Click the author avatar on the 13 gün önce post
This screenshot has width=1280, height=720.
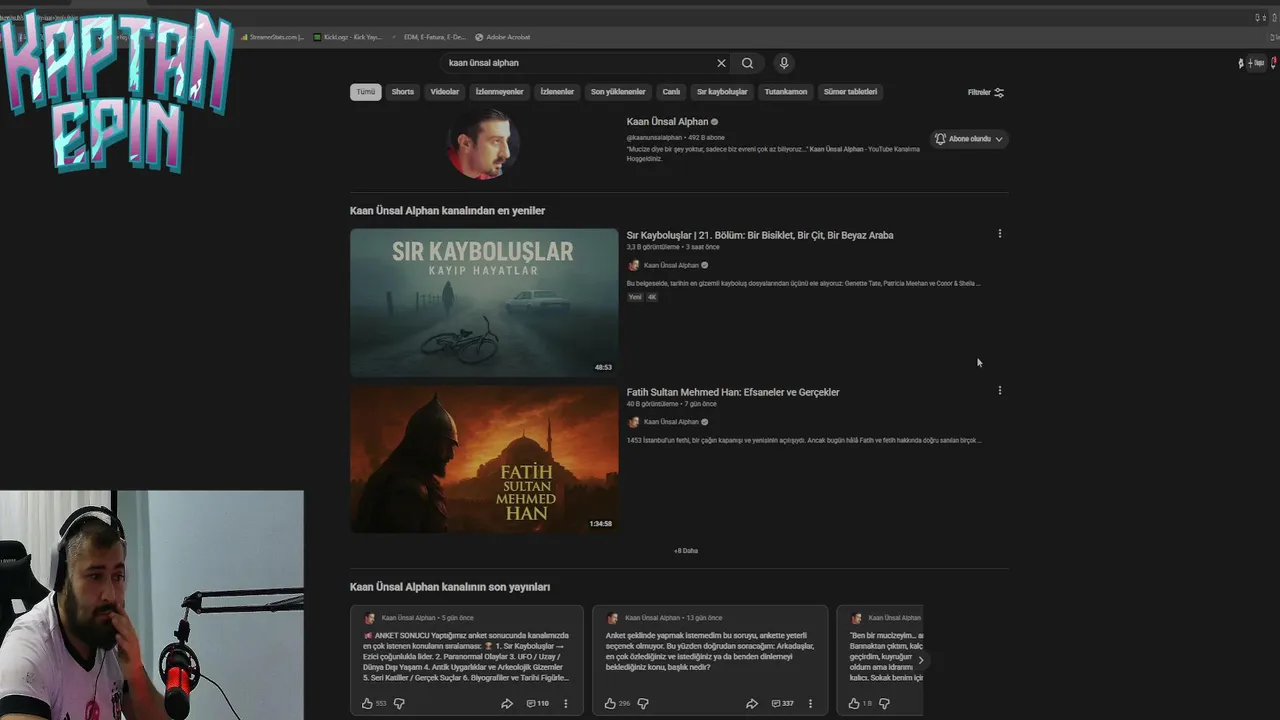613,618
